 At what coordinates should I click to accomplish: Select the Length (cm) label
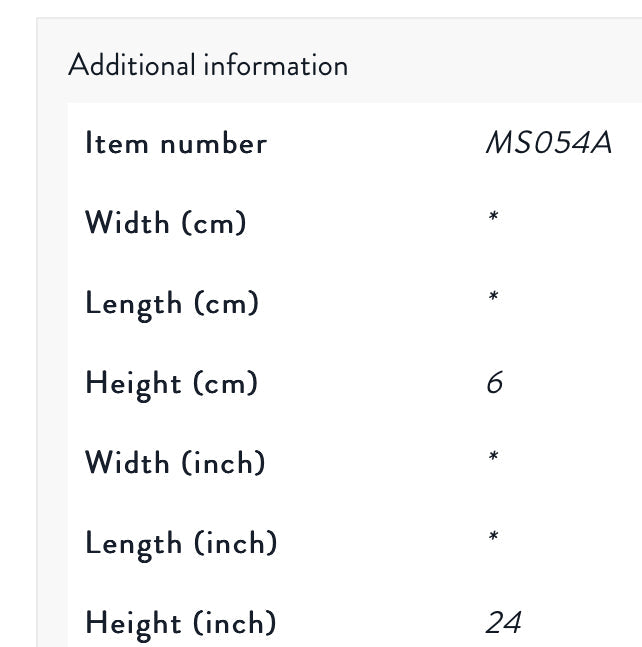point(172,304)
